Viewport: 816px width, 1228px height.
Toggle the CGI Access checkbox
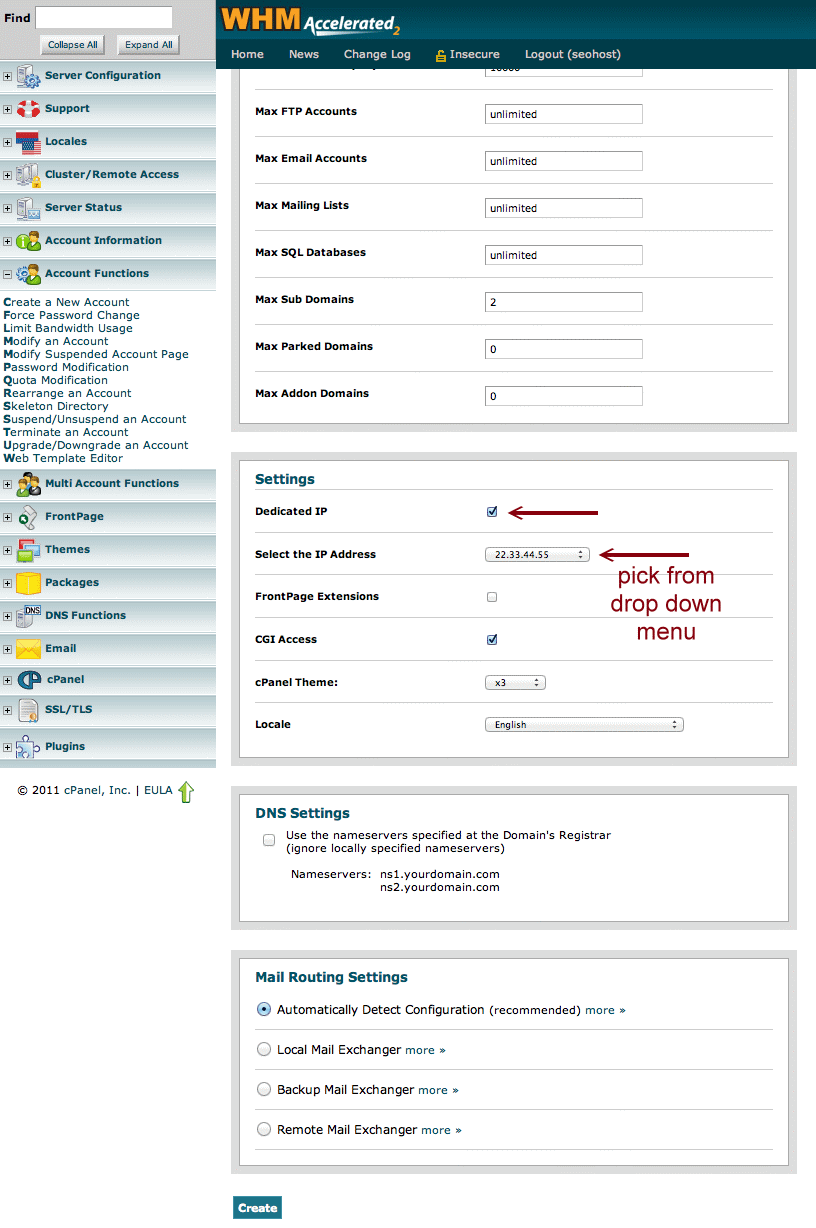pos(492,640)
